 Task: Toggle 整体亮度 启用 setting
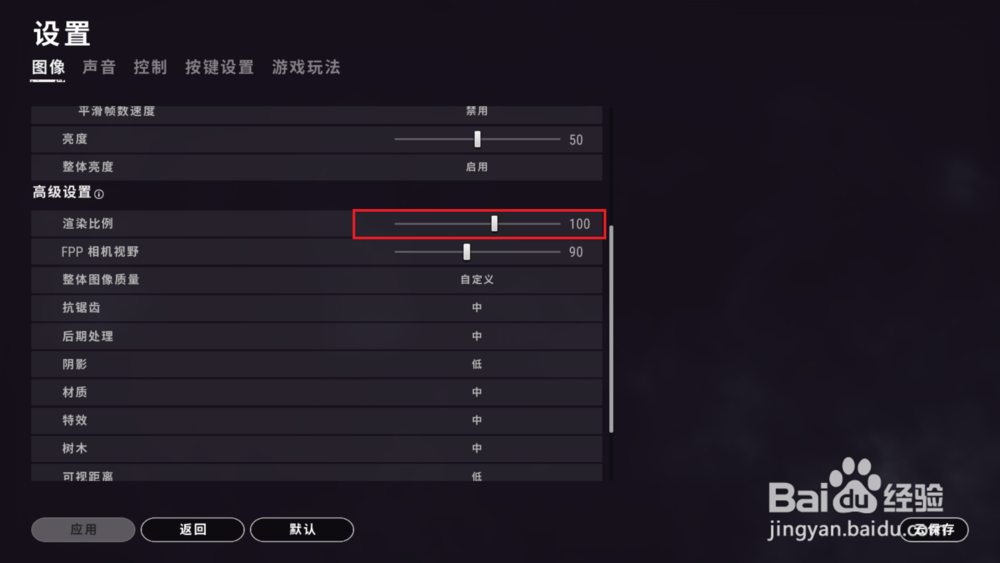coord(476,167)
